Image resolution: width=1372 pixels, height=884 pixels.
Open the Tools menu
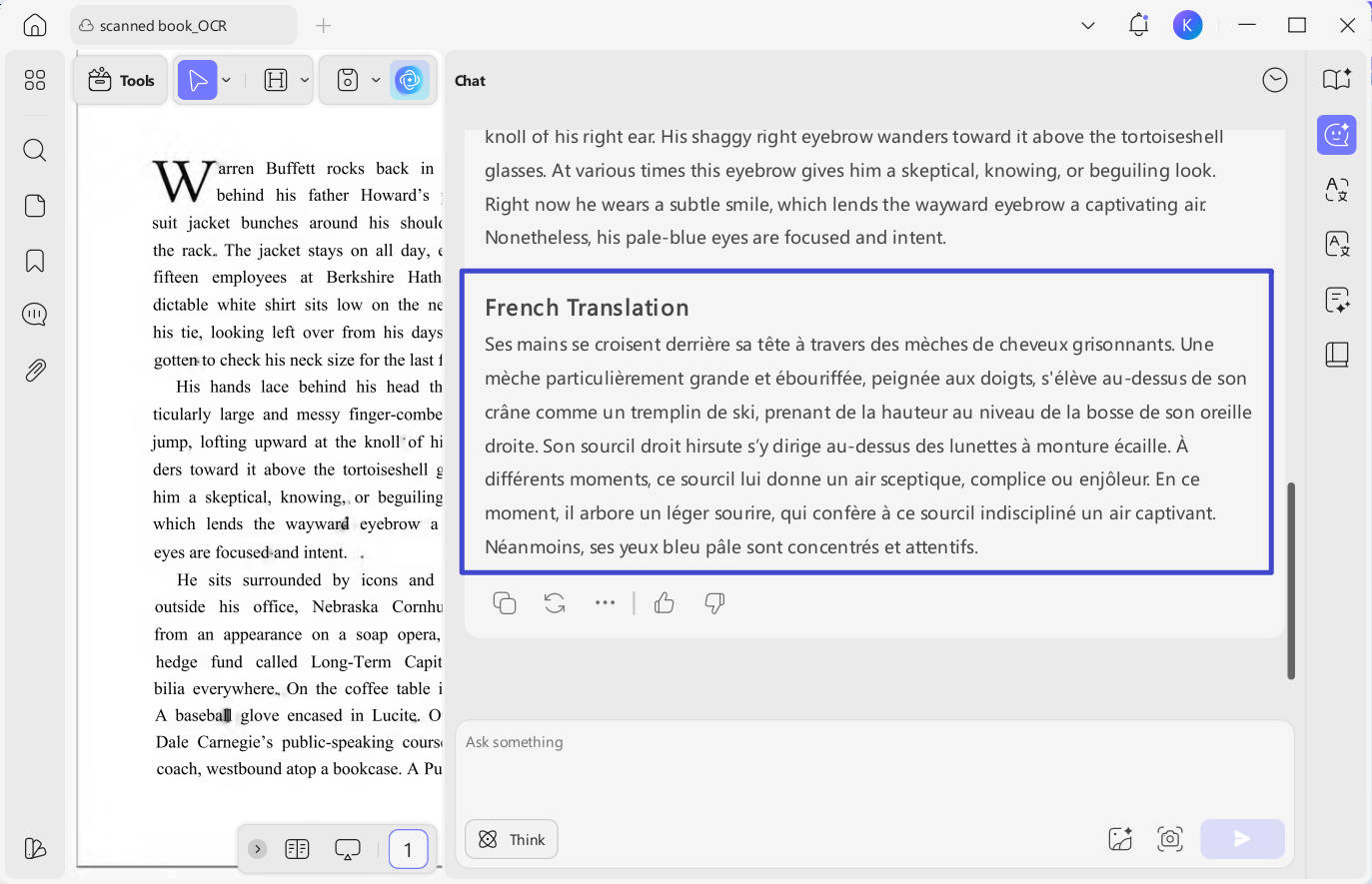[x=122, y=80]
